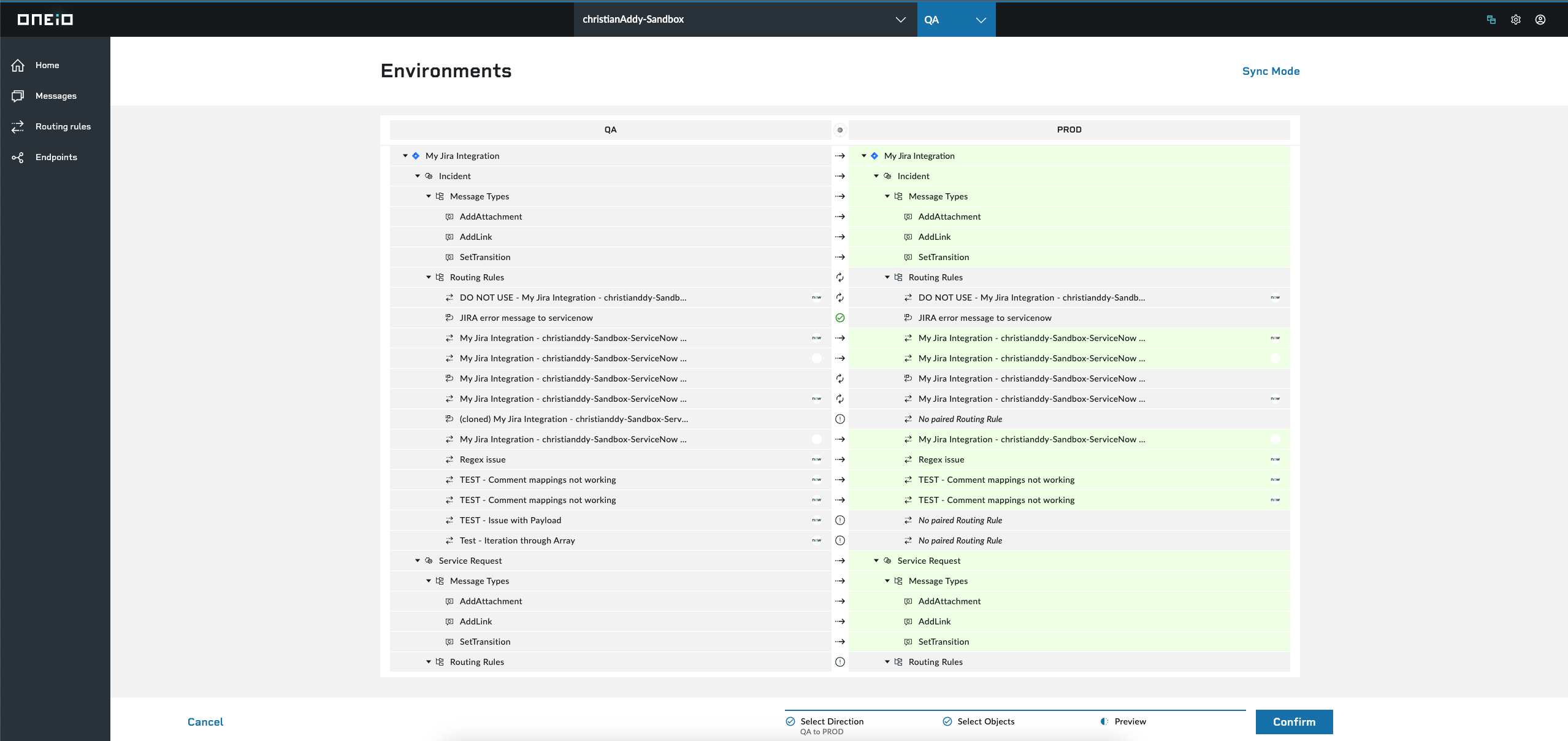
Task: Toggle sync arrow for Incident AddAttachment row
Action: click(840, 217)
